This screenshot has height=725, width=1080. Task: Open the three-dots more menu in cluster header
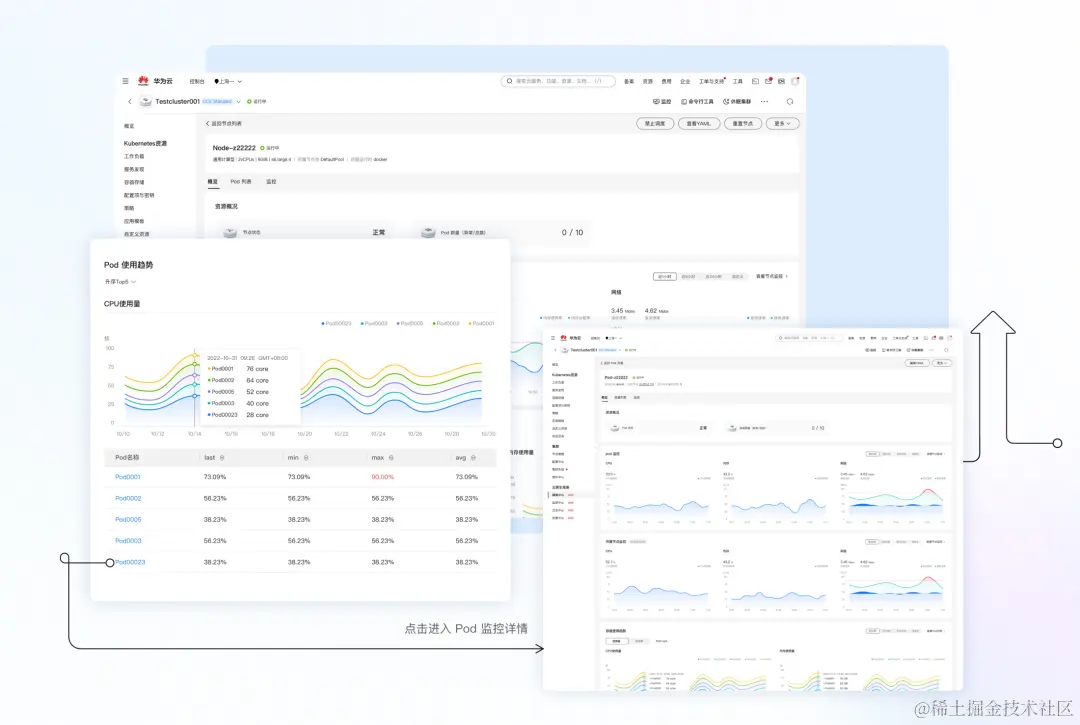[x=765, y=101]
